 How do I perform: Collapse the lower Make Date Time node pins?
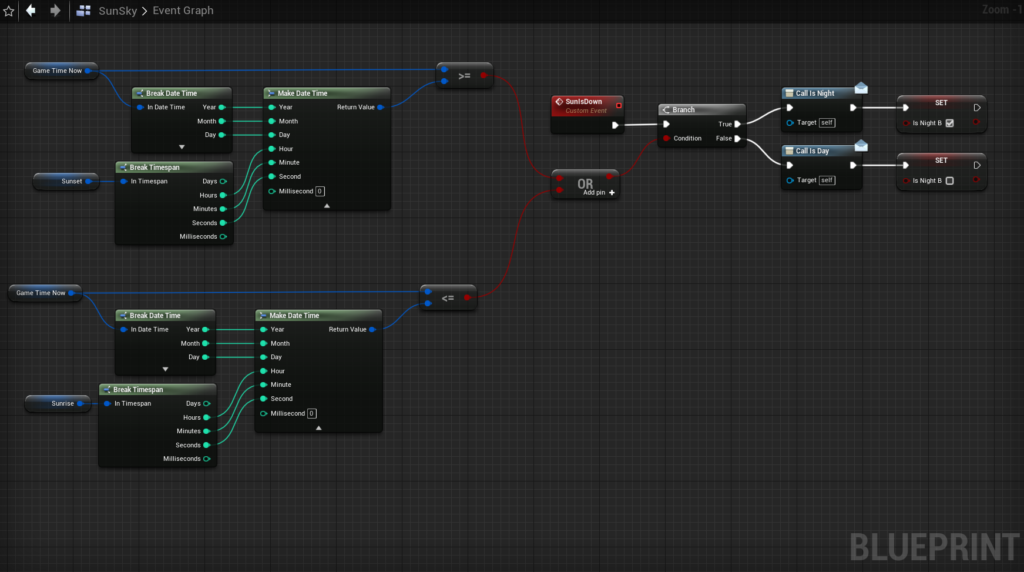[319, 428]
